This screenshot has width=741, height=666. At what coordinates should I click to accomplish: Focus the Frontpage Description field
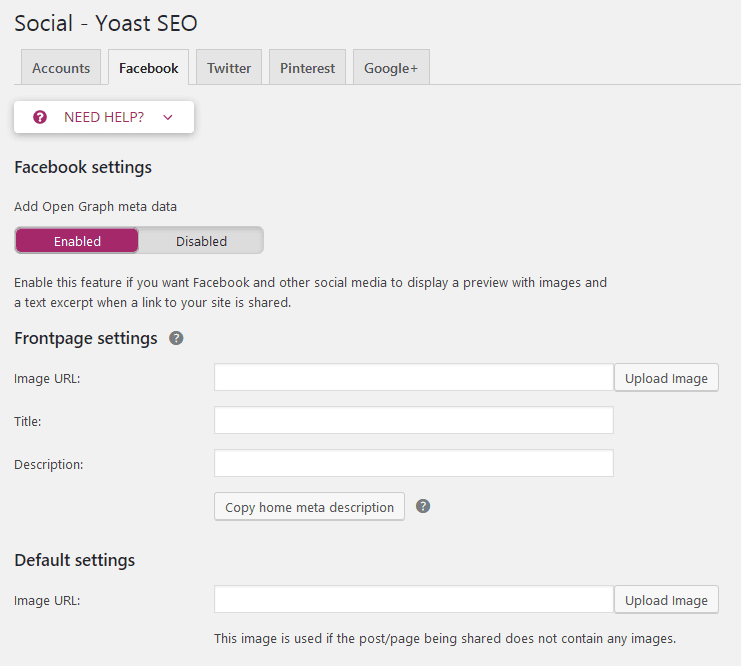click(414, 463)
